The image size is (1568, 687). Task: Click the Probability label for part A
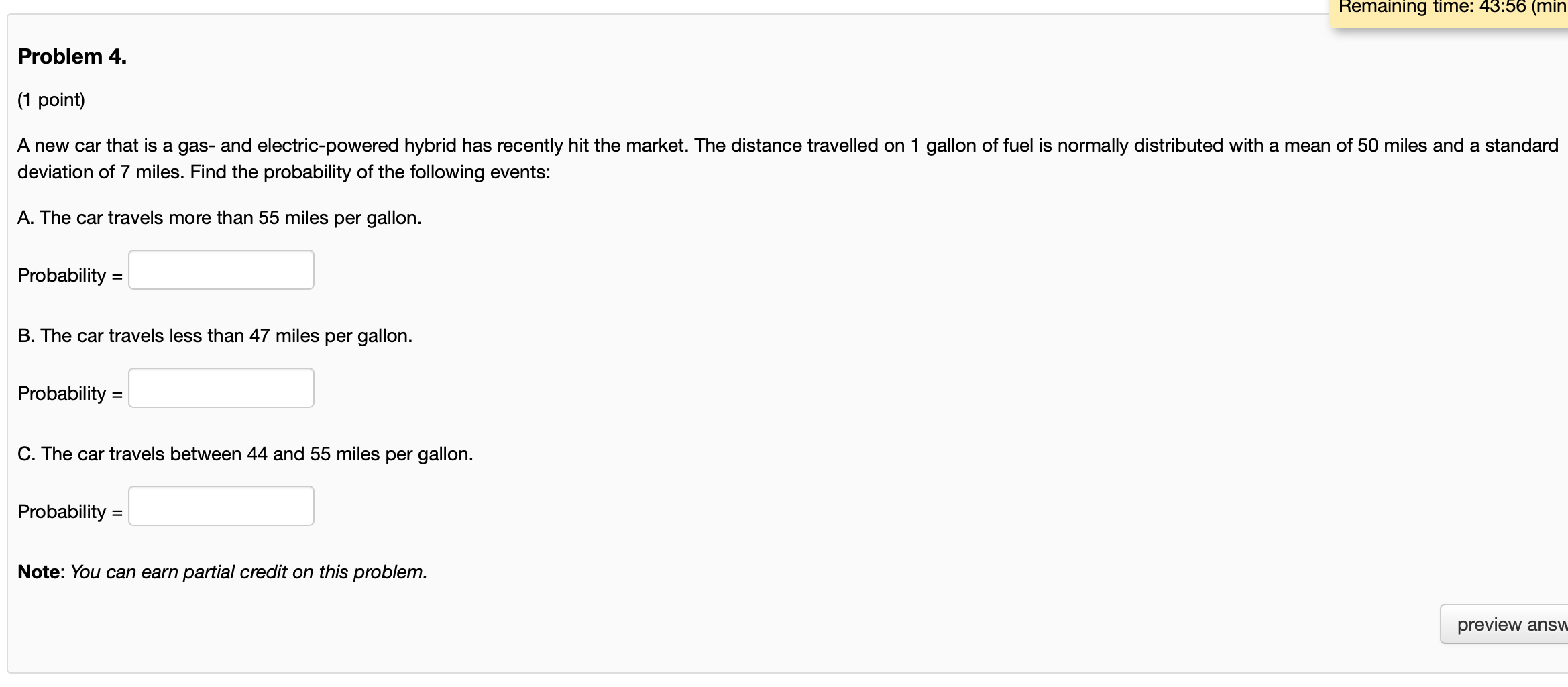point(69,275)
